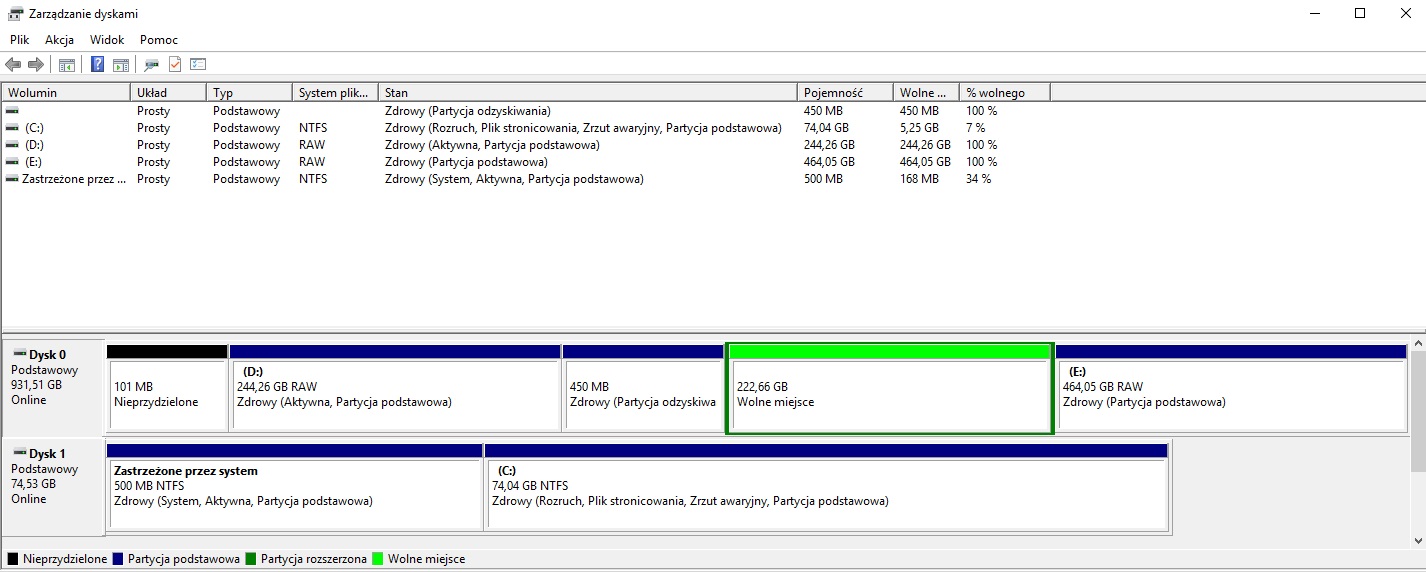Sort by the Typ column header

tap(250, 92)
